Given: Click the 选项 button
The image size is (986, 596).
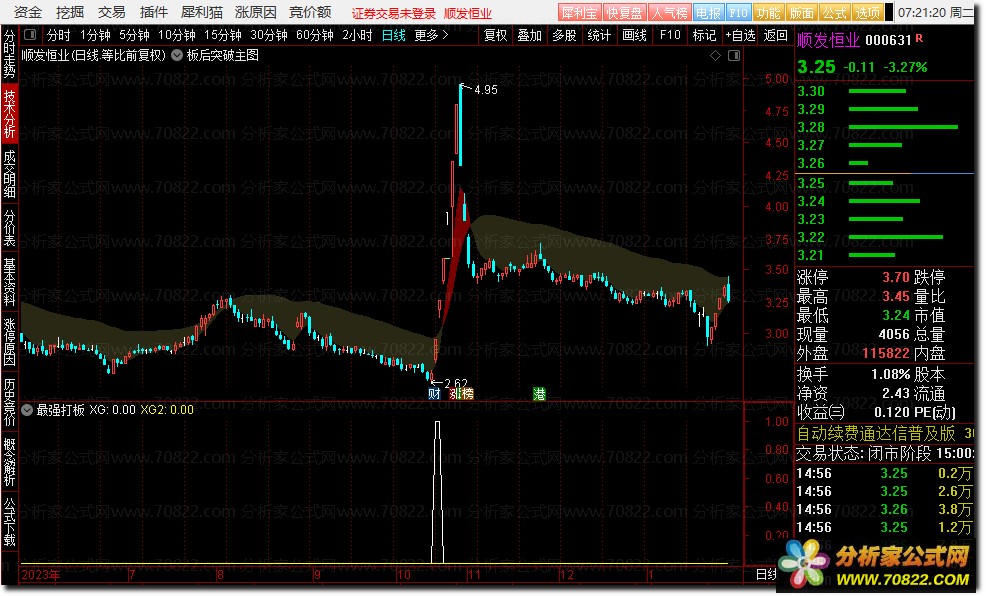Looking at the screenshot, I should [x=868, y=13].
